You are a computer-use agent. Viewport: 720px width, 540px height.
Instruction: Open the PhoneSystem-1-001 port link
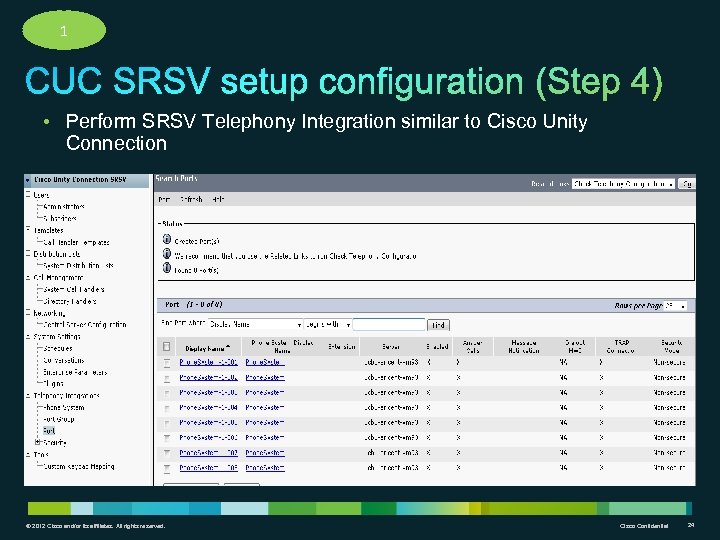[208, 362]
